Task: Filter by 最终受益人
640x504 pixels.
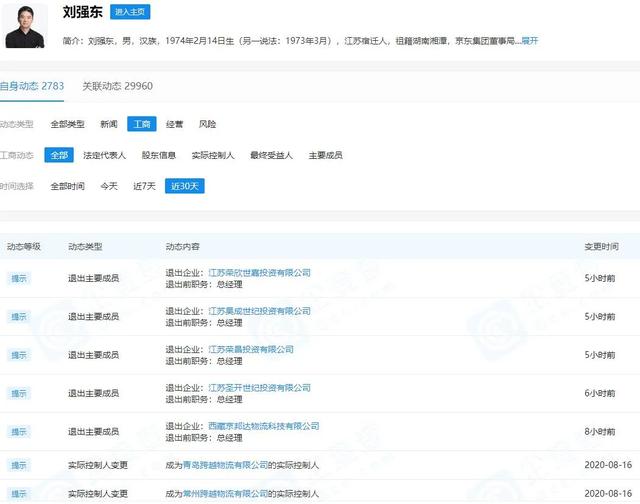Action: [270, 155]
